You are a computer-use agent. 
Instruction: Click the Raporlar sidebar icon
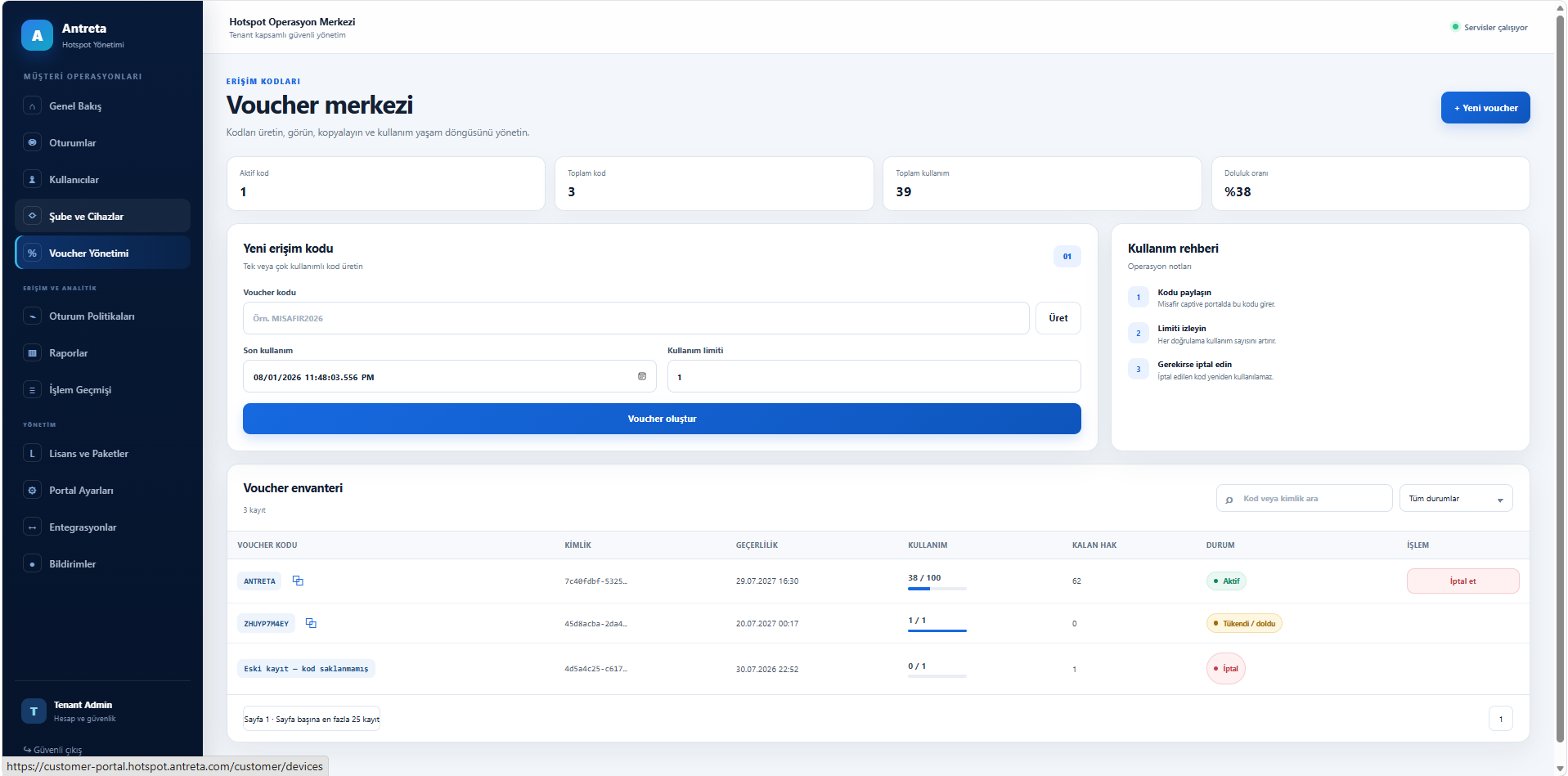pyautogui.click(x=32, y=353)
